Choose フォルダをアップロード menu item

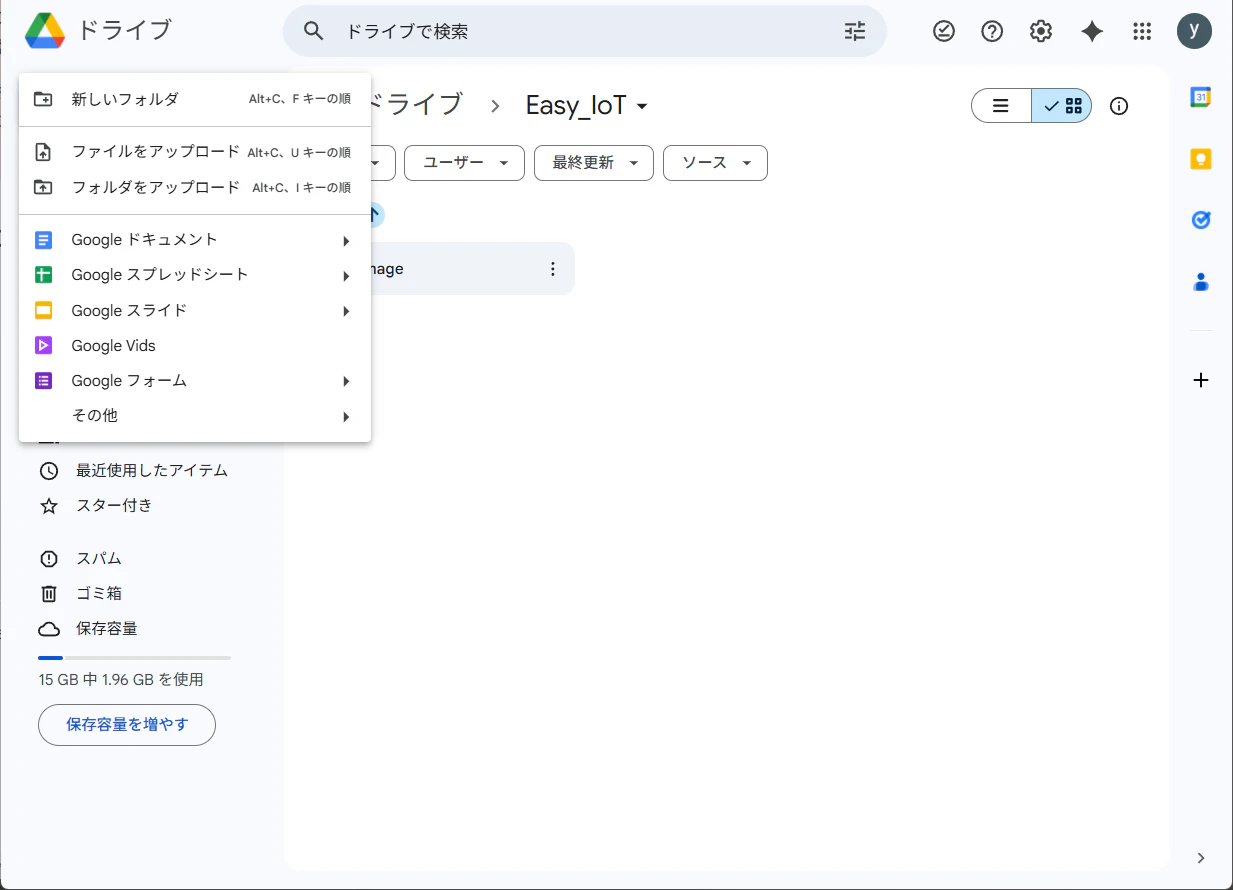coord(195,187)
